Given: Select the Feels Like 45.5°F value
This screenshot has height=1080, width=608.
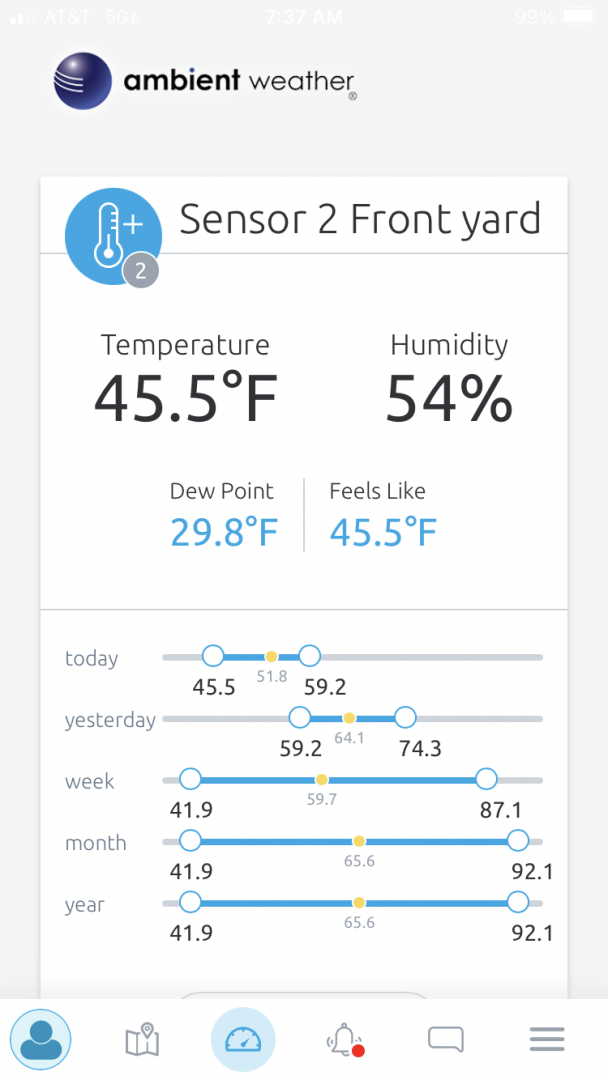Looking at the screenshot, I should coord(384,532).
